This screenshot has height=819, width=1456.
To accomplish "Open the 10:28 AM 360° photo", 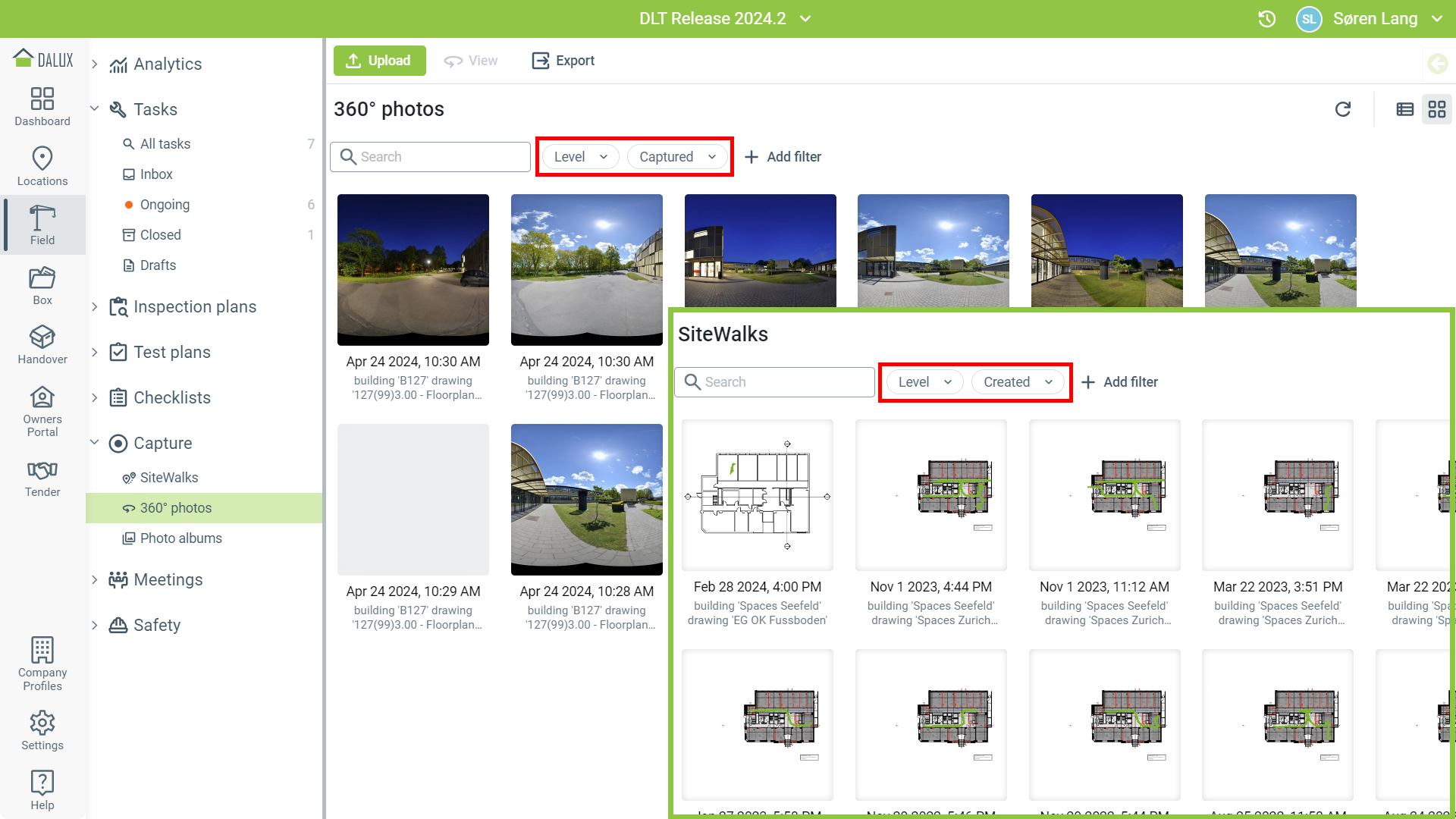I will (x=587, y=500).
